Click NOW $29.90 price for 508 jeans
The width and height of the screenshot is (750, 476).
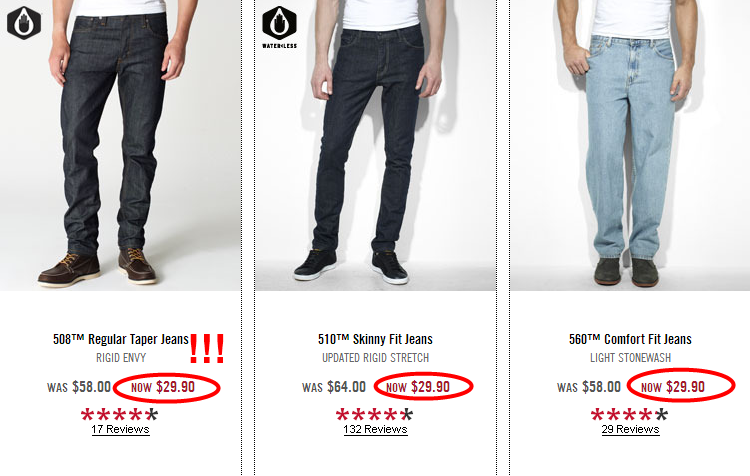(163, 387)
